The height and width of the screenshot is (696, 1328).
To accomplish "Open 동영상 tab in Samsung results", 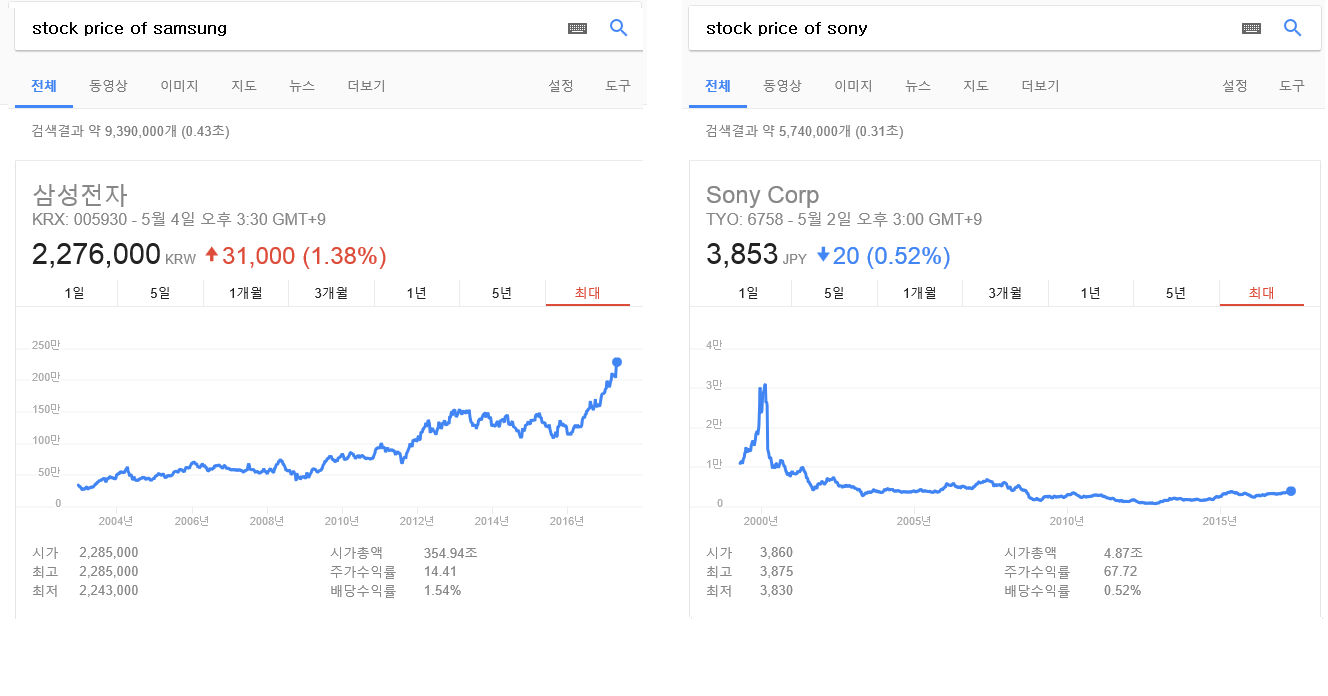I will coord(108,86).
